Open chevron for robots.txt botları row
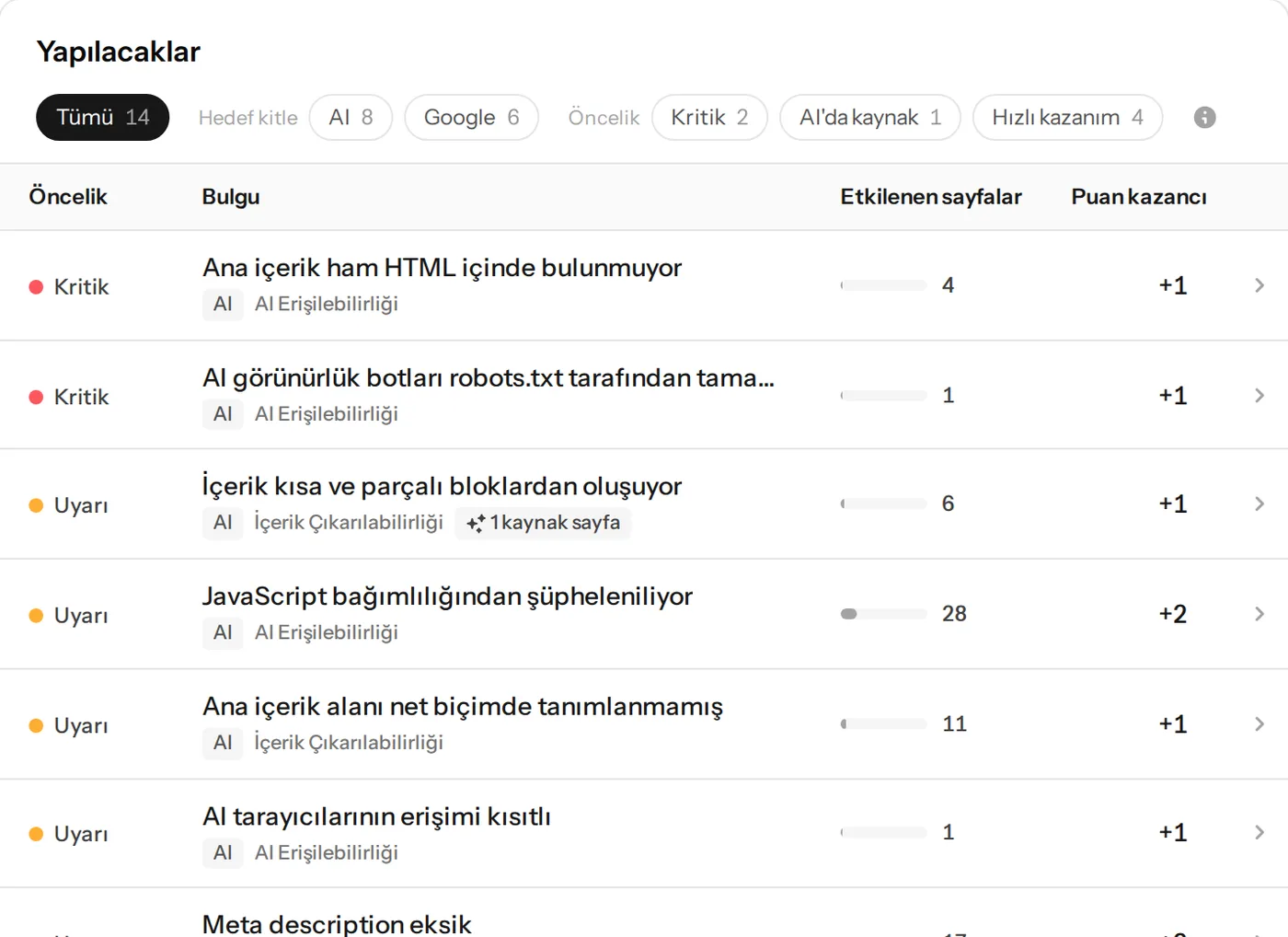 1259,395
